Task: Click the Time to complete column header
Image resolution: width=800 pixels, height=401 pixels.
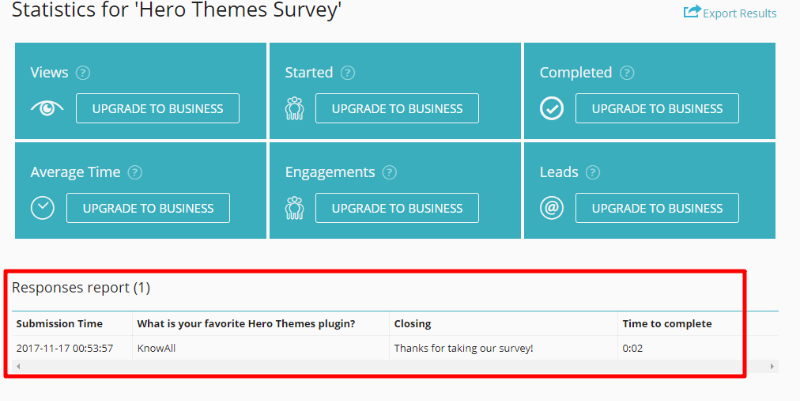Action: [x=667, y=324]
